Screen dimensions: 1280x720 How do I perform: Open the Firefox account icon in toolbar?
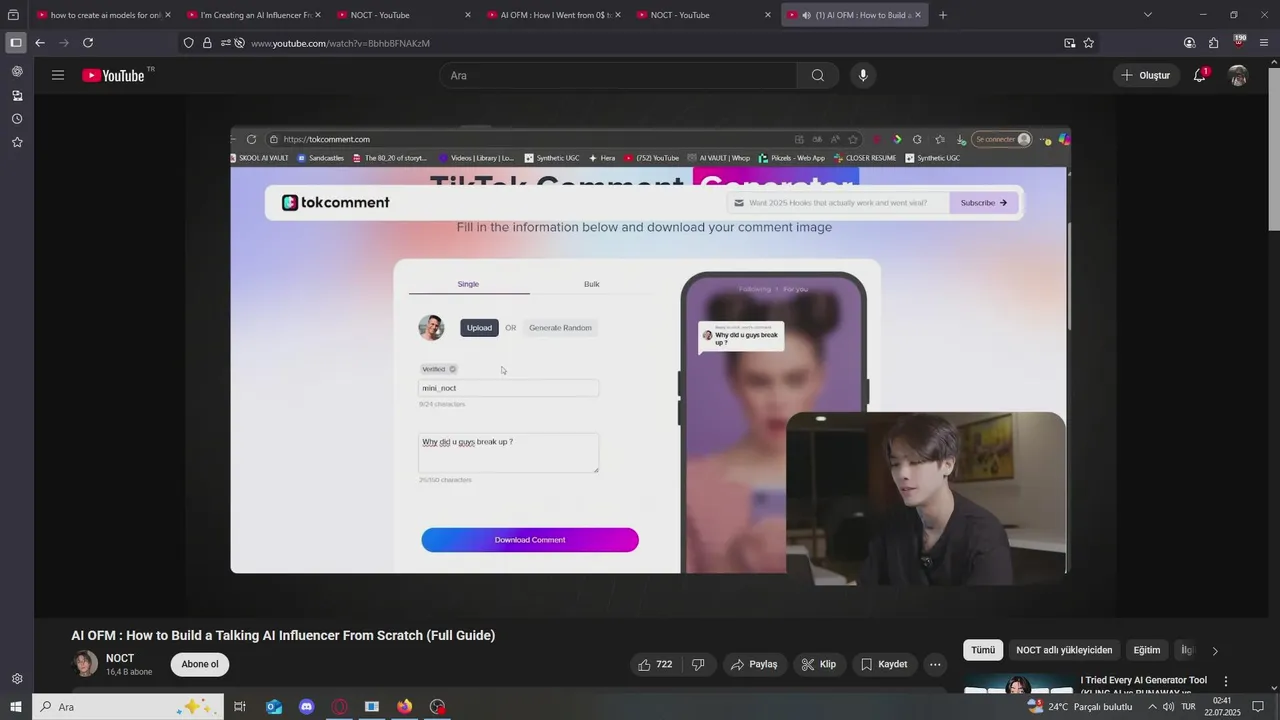pos(1189,43)
